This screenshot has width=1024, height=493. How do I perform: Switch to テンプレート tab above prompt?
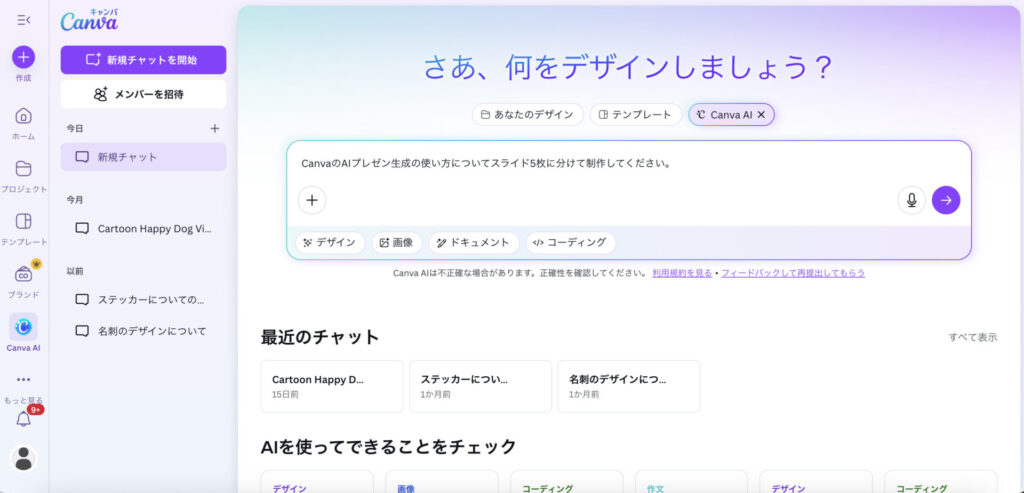pos(636,115)
